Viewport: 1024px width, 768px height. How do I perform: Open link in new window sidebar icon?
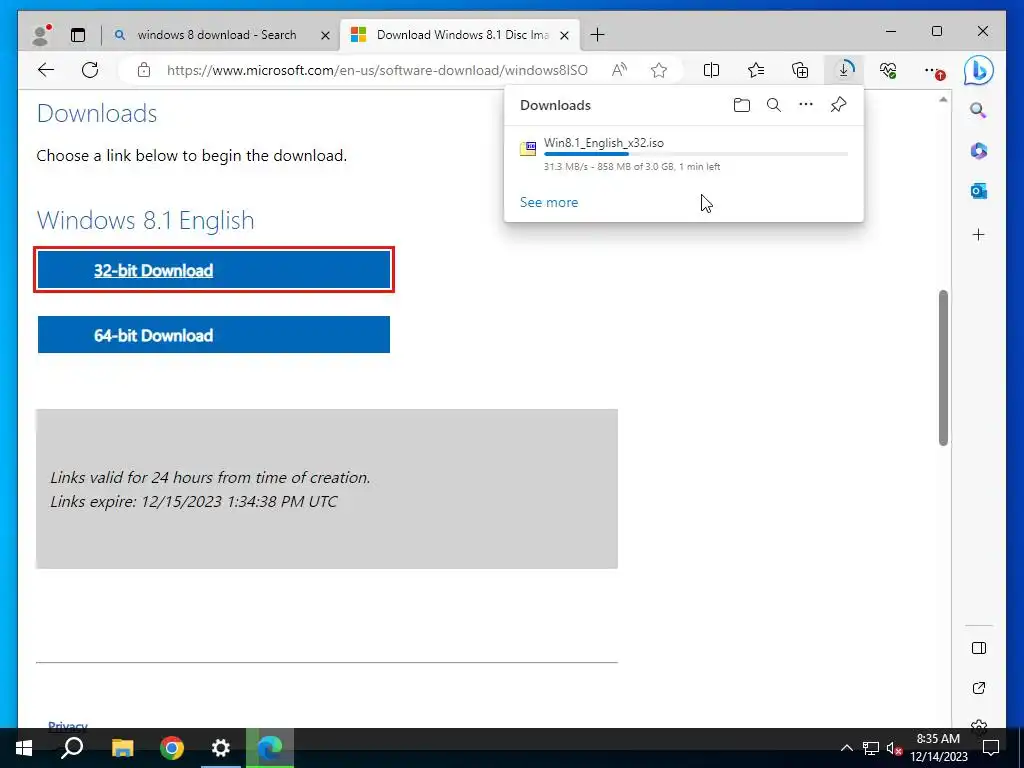click(978, 688)
